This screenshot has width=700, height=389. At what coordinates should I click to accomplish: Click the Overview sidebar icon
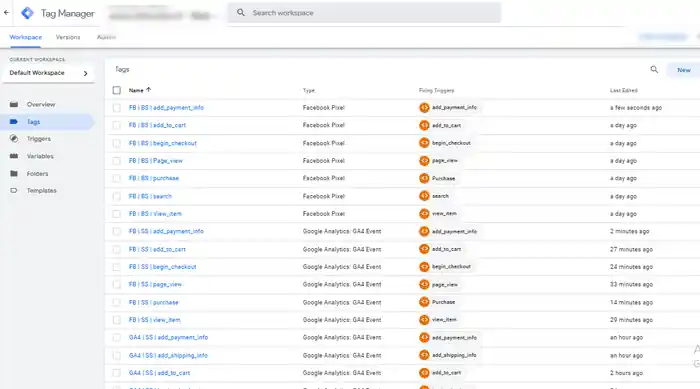tap(14, 104)
